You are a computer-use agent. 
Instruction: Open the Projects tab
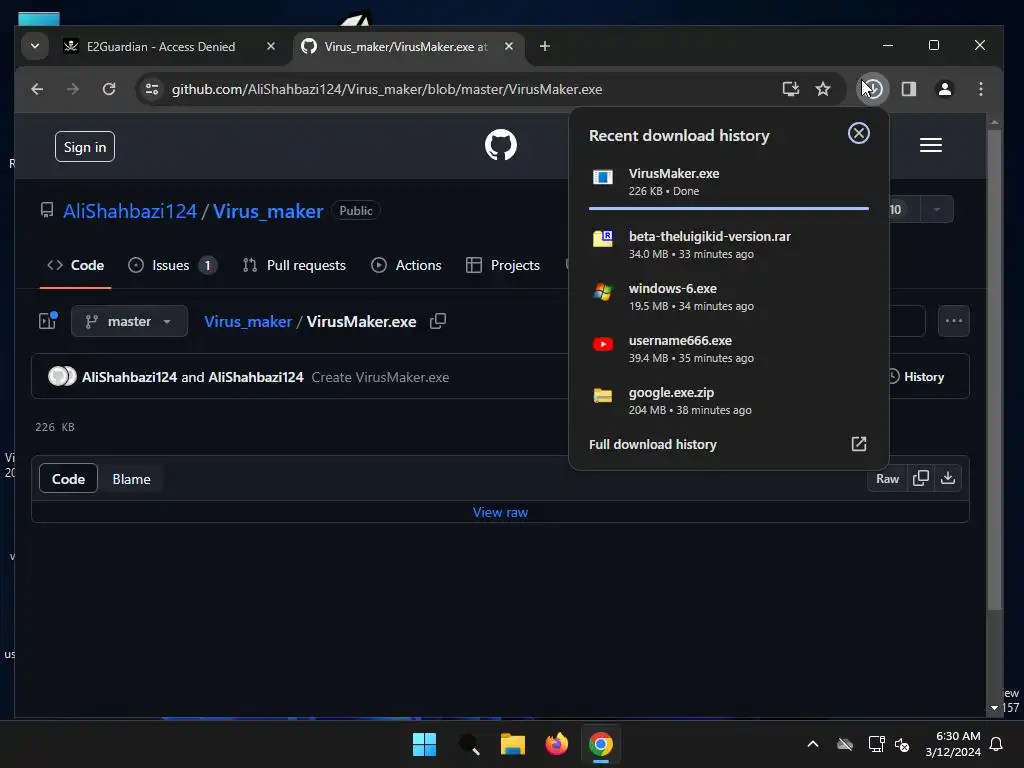(x=503, y=265)
